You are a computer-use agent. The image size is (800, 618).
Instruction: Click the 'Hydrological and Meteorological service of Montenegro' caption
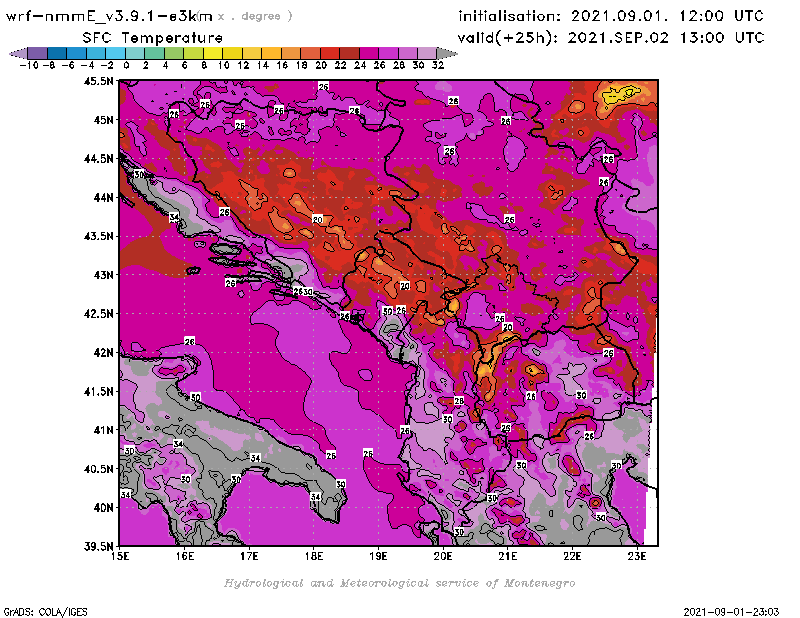click(x=399, y=583)
